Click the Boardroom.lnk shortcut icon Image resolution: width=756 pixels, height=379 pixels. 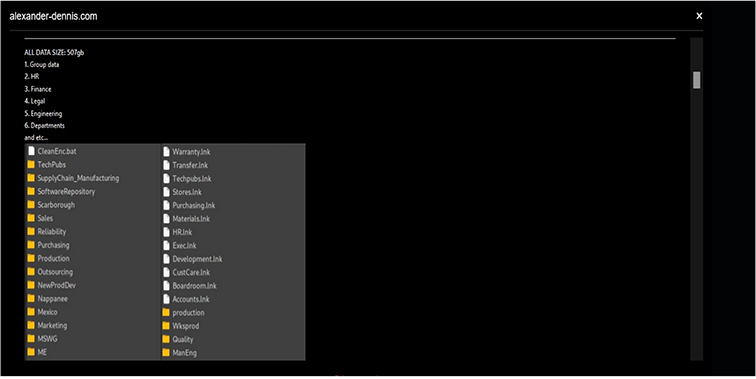point(166,285)
